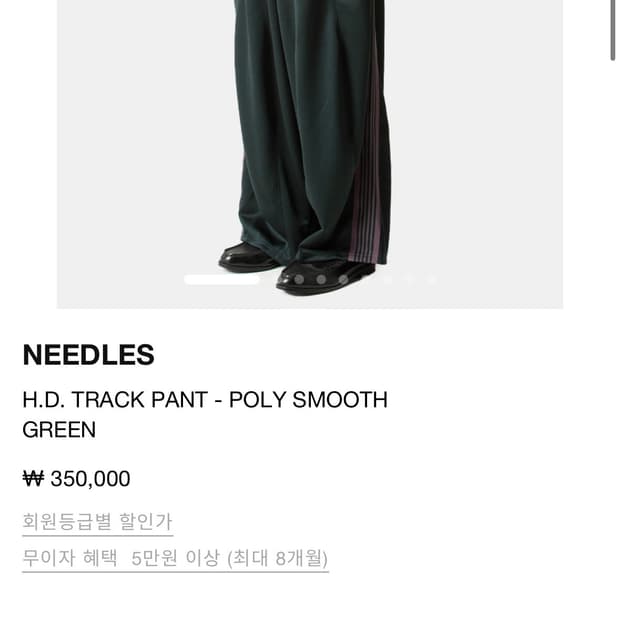Open 회원등급별 할인가 discount info
620x620 pixels.
98,522
